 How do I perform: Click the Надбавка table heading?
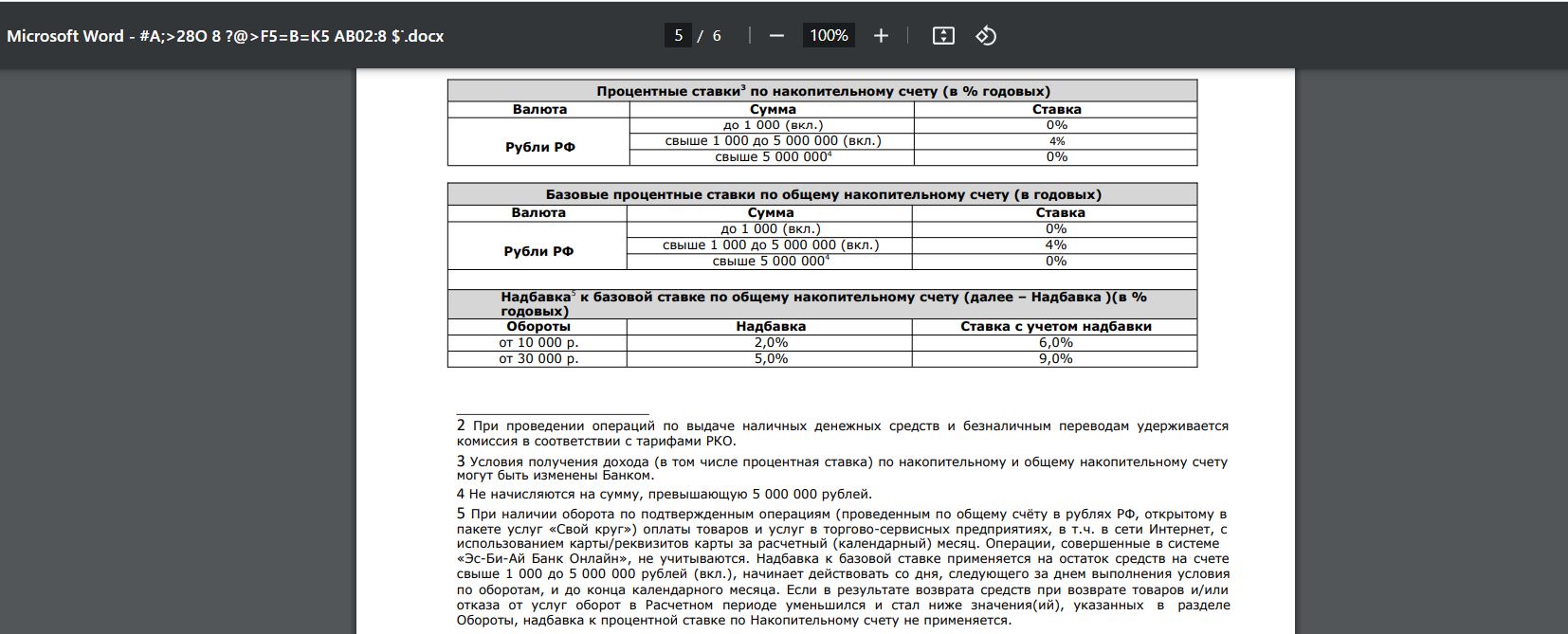[x=823, y=304]
